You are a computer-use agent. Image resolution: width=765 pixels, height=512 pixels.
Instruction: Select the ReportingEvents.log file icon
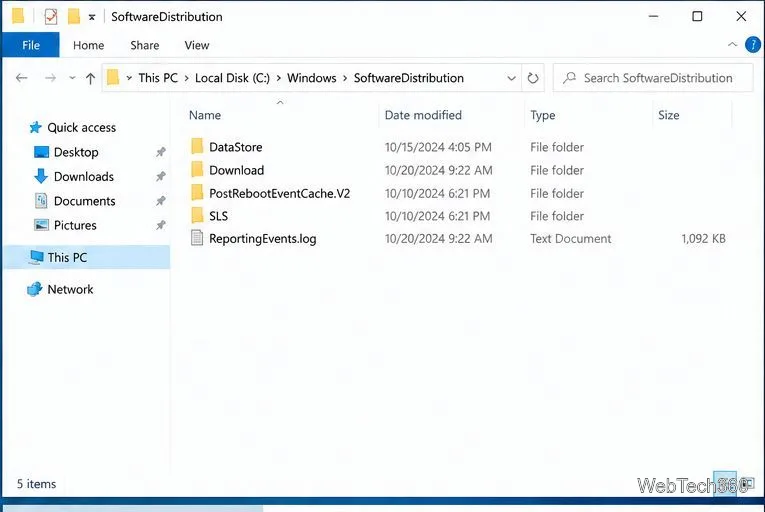[197, 238]
